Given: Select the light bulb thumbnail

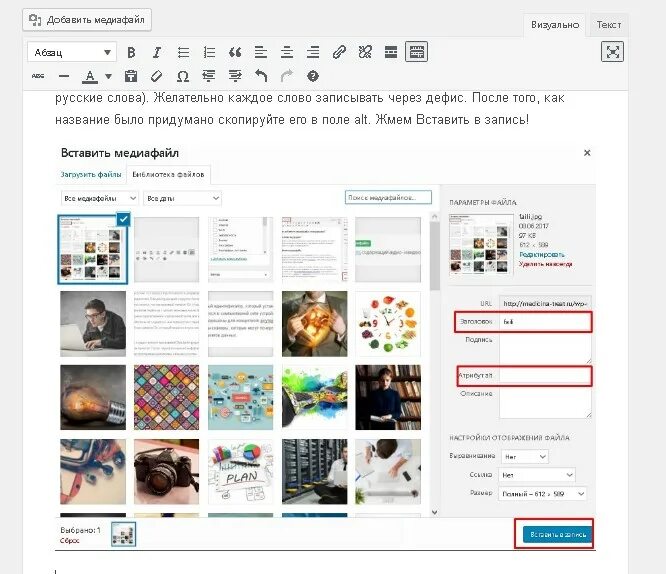Looking at the screenshot, I should [x=93, y=397].
